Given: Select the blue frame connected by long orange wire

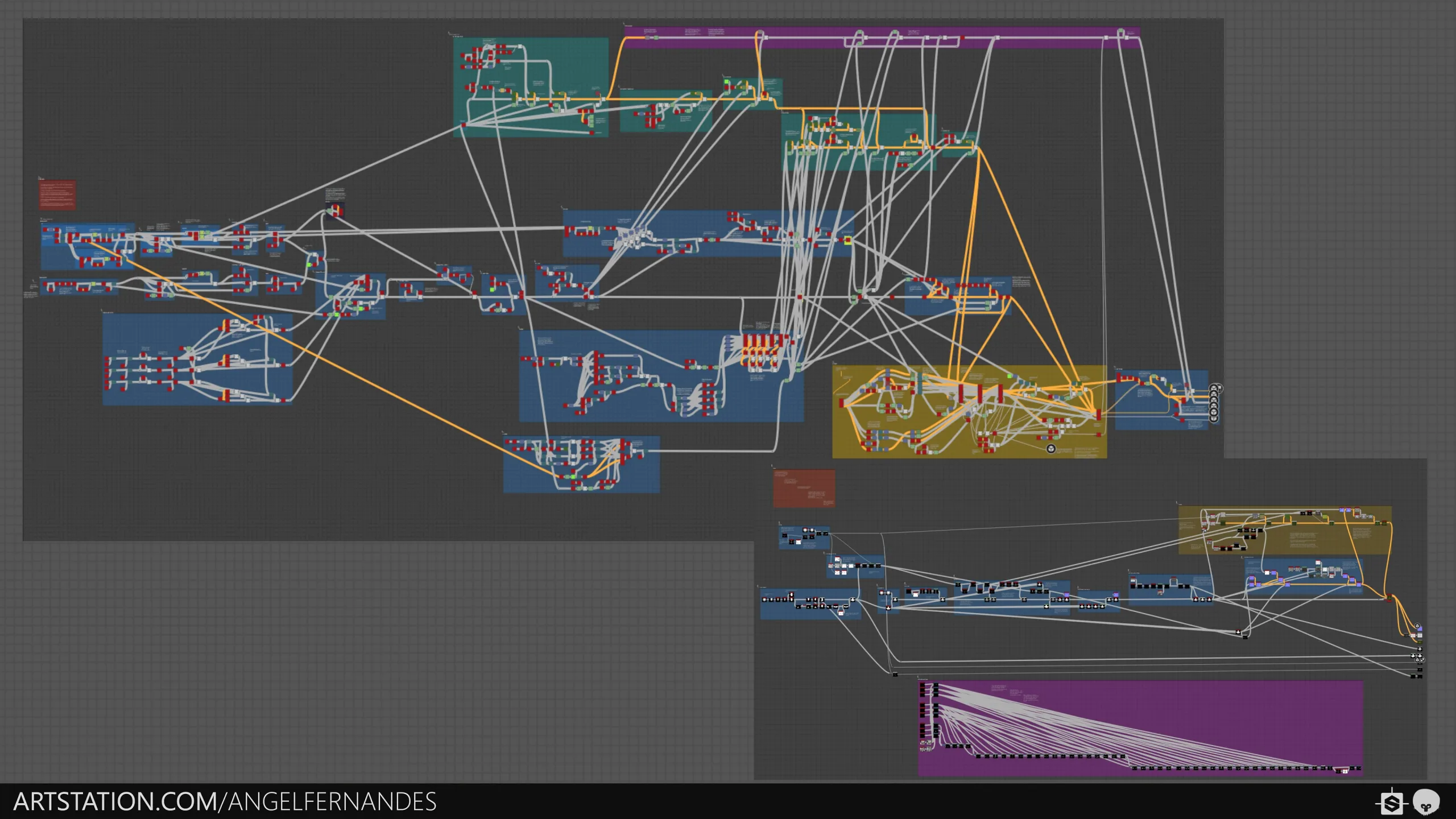Looking at the screenshot, I should click(581, 464).
